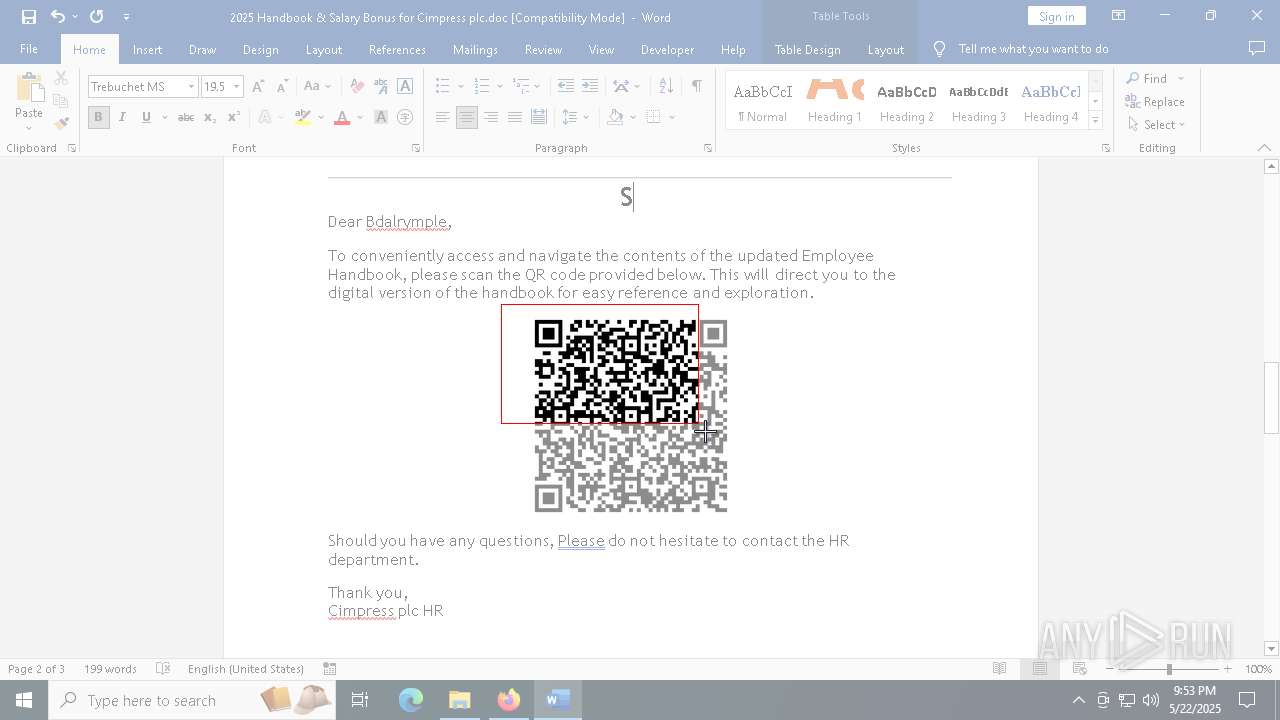
Task: Click the Format Painter brush icon
Action: pos(61,124)
